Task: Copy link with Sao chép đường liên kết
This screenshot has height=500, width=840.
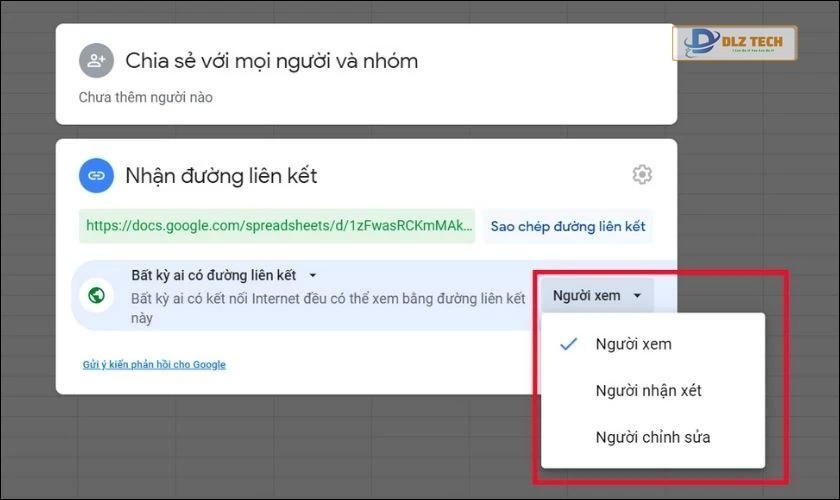Action: pyautogui.click(x=568, y=226)
